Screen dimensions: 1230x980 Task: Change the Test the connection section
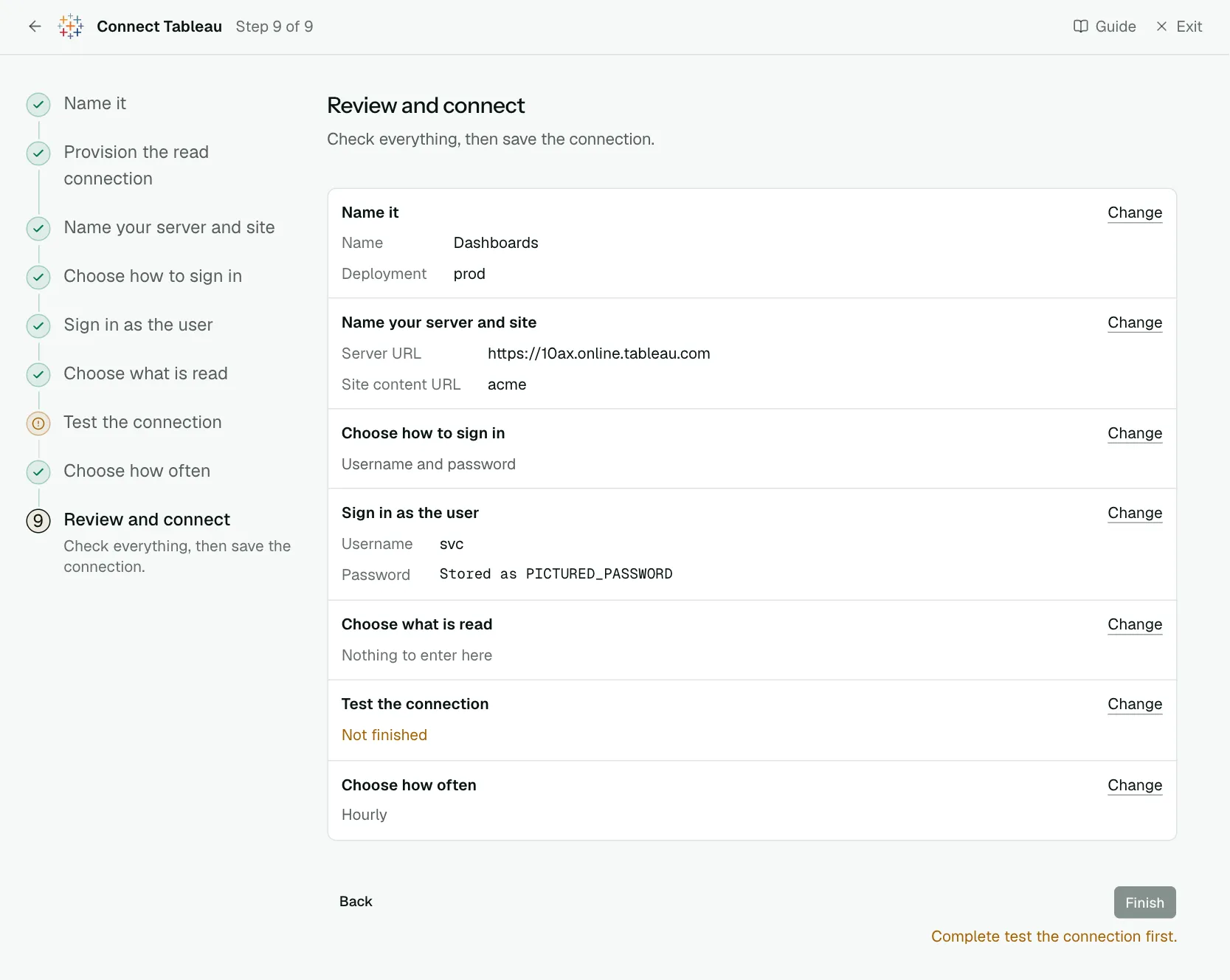1135,704
